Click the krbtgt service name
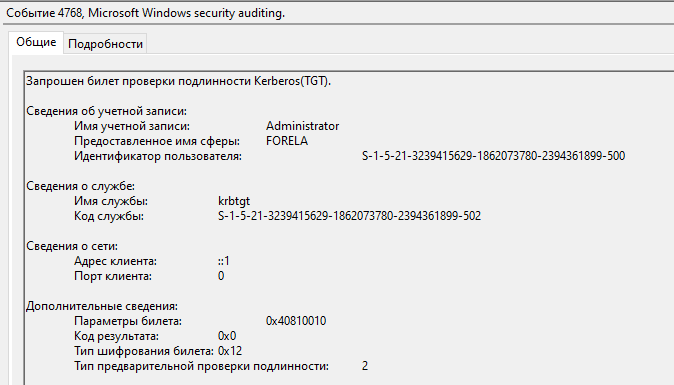This screenshot has width=674, height=385. pos(234,201)
